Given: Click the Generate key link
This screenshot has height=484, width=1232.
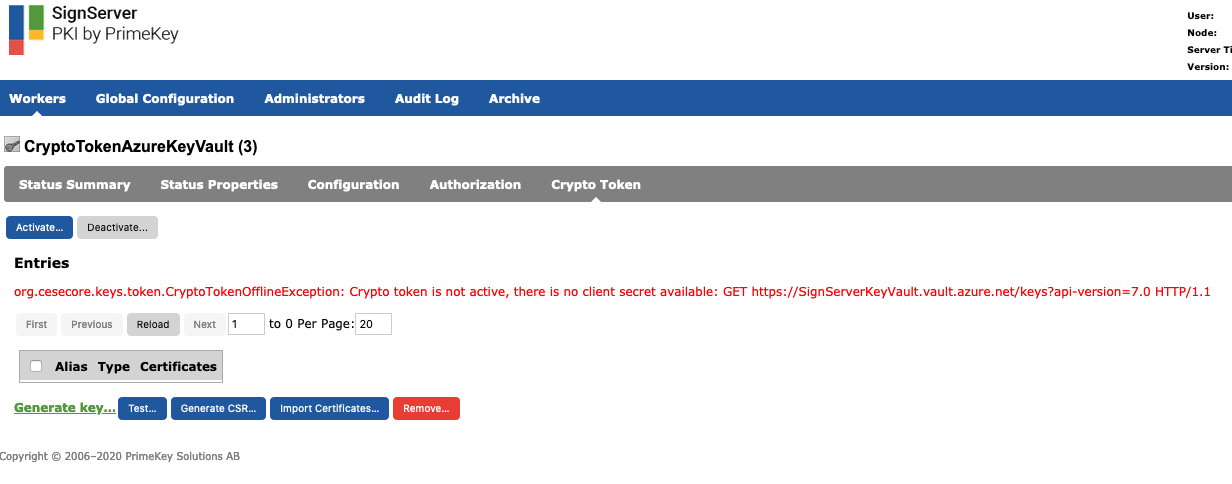Looking at the screenshot, I should point(65,408).
